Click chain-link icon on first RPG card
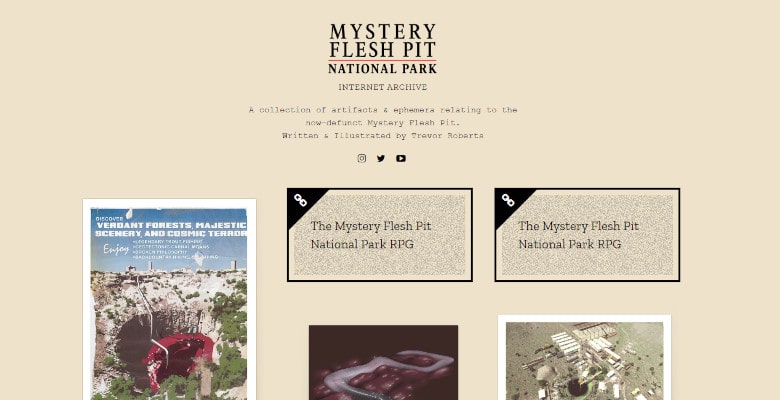 [300, 200]
